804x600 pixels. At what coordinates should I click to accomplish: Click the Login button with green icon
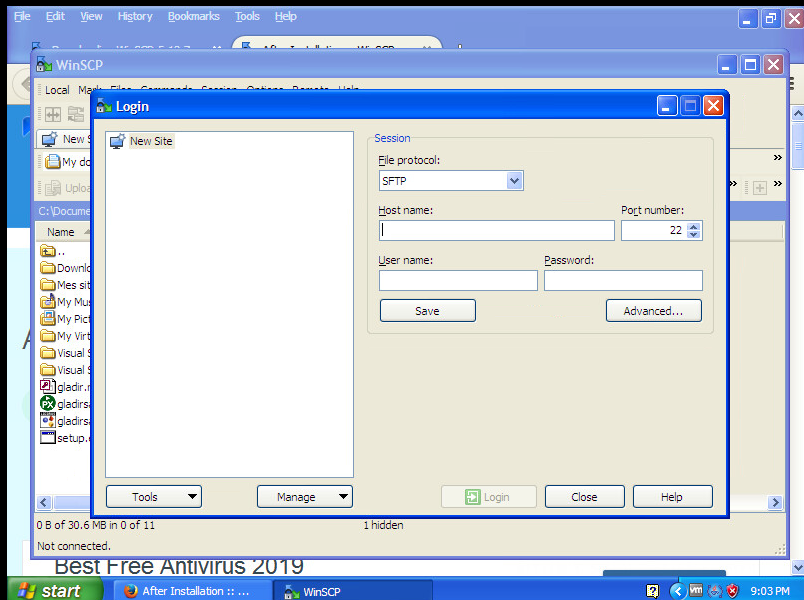(488, 497)
